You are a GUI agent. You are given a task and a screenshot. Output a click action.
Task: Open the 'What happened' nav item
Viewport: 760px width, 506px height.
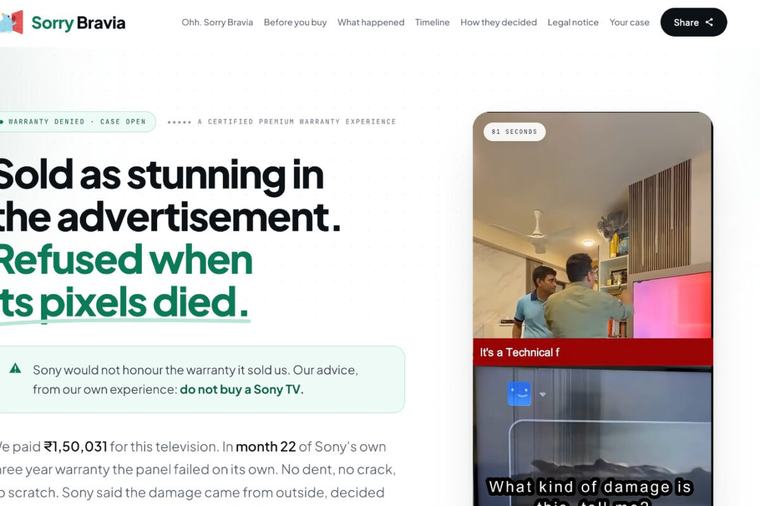pyautogui.click(x=371, y=22)
